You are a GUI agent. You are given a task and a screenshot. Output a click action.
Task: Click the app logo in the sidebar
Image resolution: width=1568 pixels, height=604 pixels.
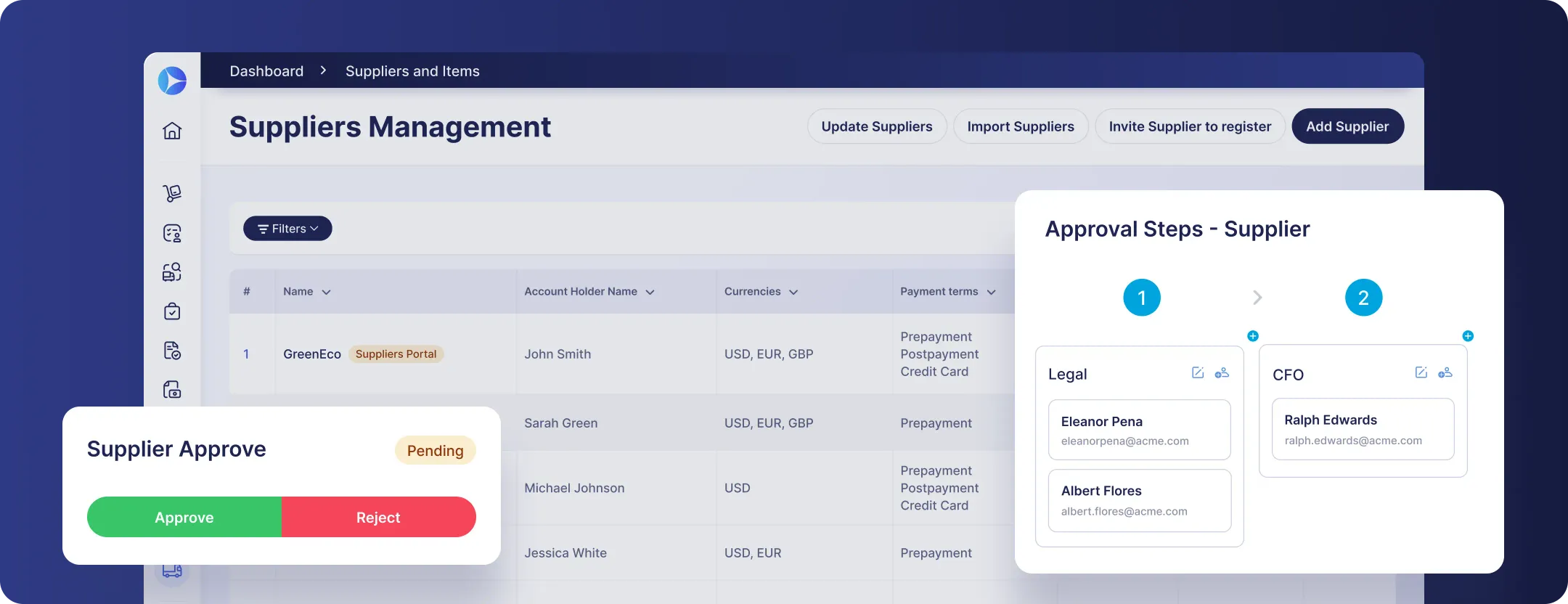172,81
